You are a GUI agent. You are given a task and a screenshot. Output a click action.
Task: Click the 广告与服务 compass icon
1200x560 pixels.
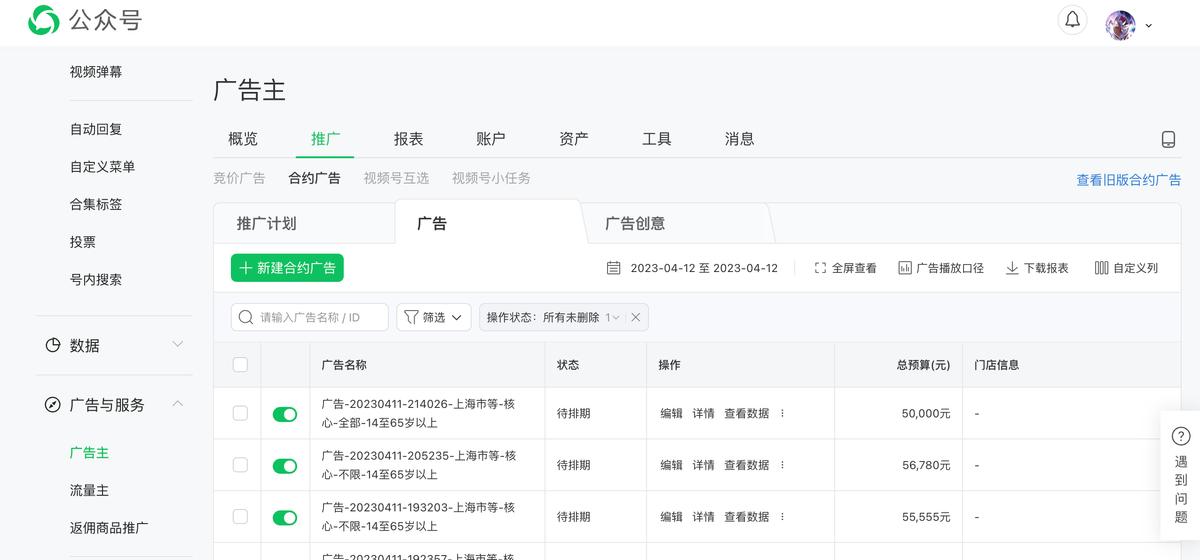pyautogui.click(x=53, y=405)
